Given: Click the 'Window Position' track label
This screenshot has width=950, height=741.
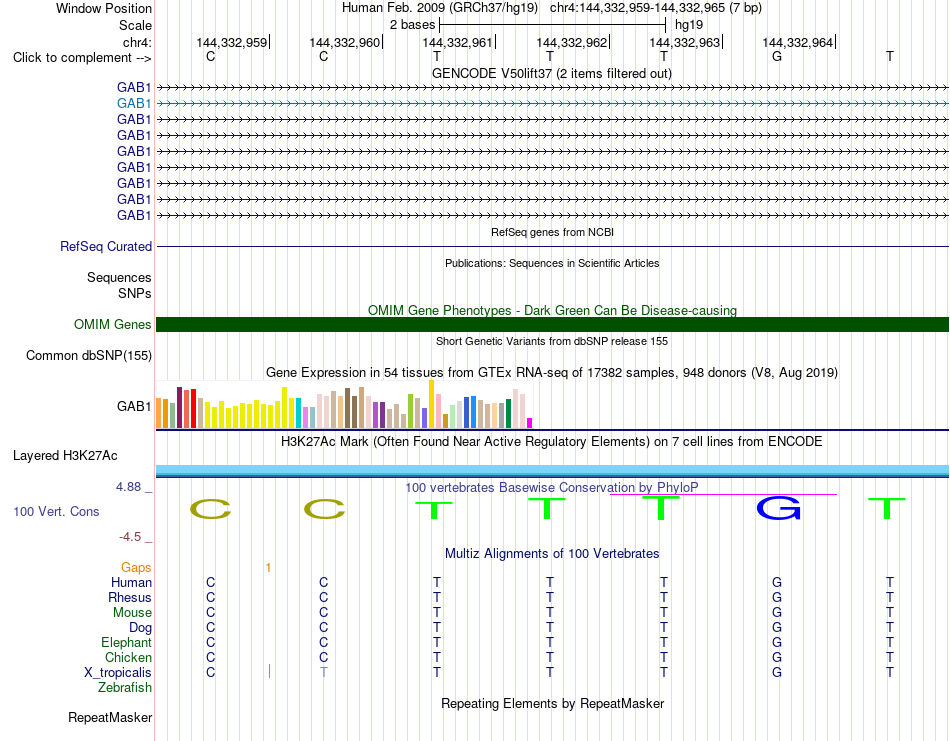Looking at the screenshot, I should coord(104,8).
